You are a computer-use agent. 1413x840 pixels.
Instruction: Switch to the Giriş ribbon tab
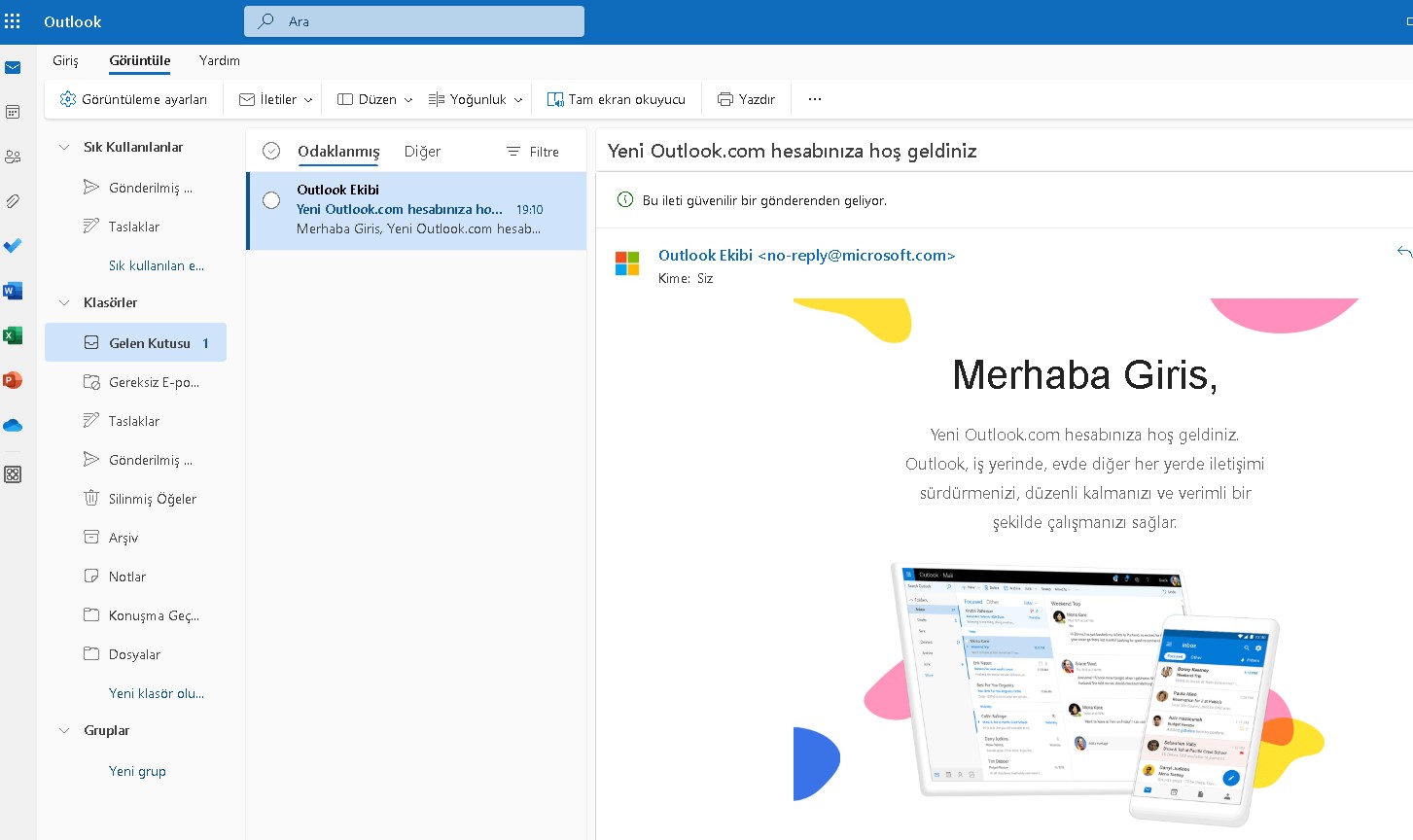pyautogui.click(x=65, y=60)
